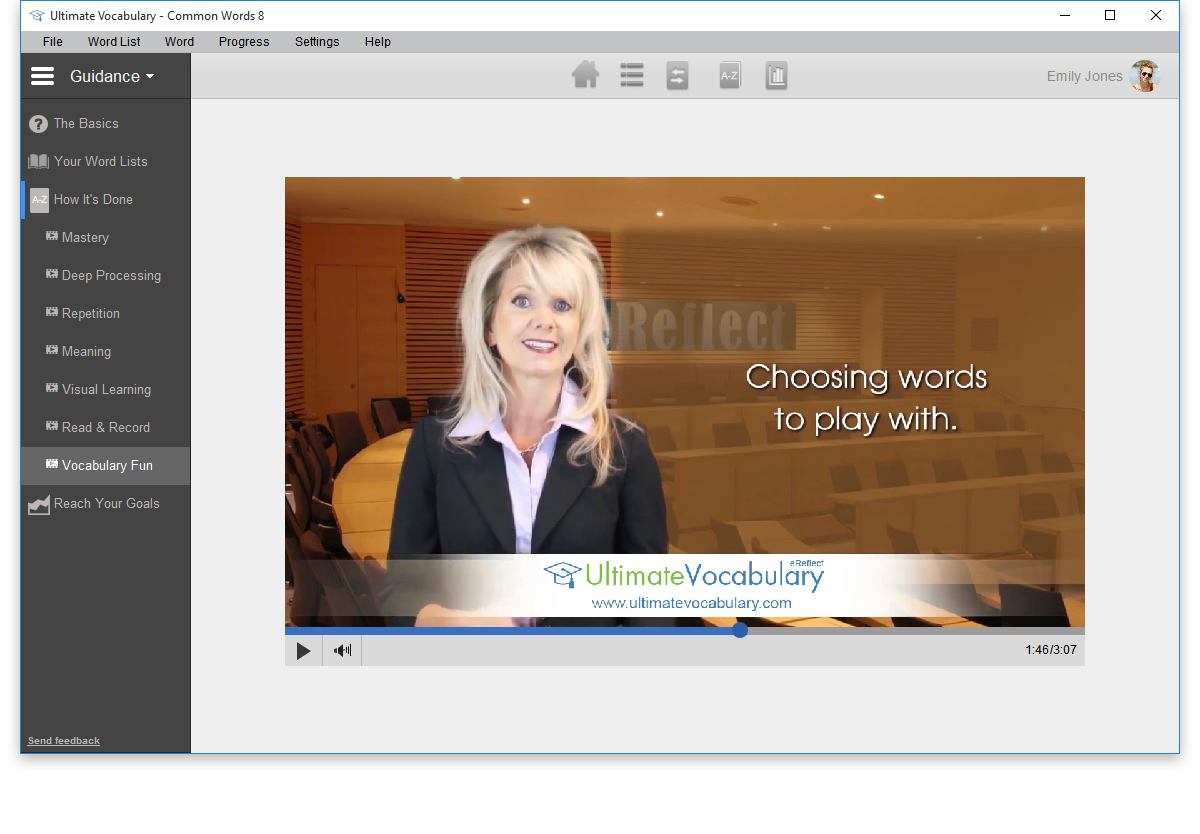Image resolution: width=1200 pixels, height=834 pixels.
Task: Expand Your Word Lists section
Action: [100, 162]
